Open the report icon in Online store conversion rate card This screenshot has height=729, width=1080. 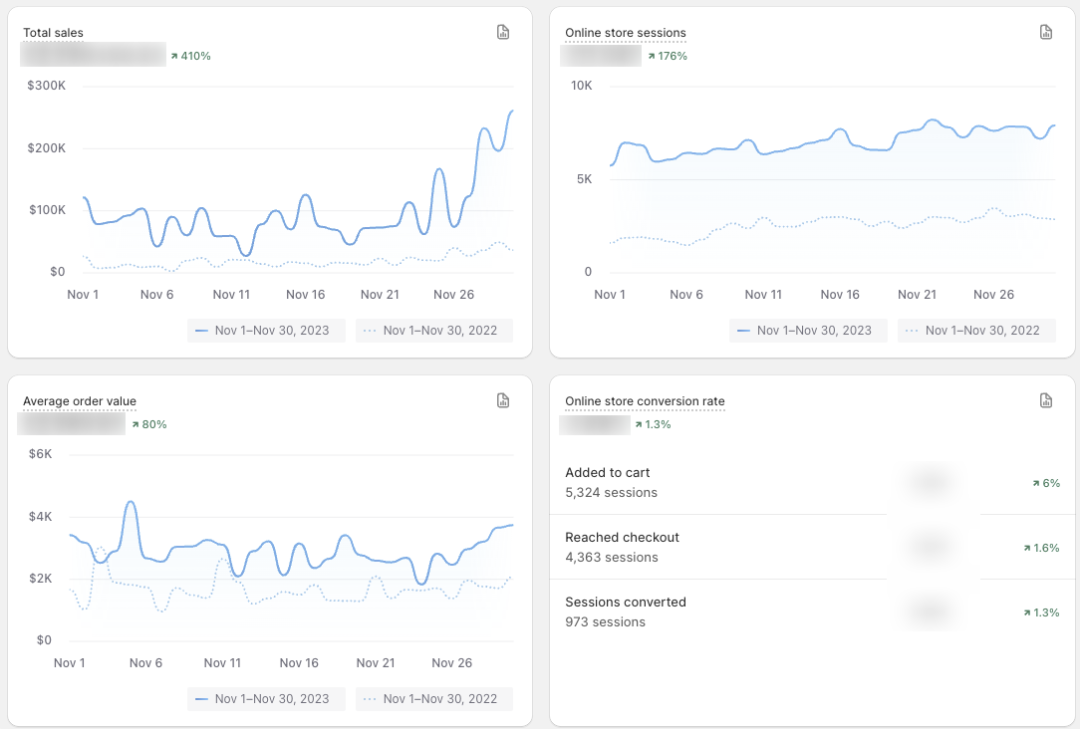point(1046,401)
